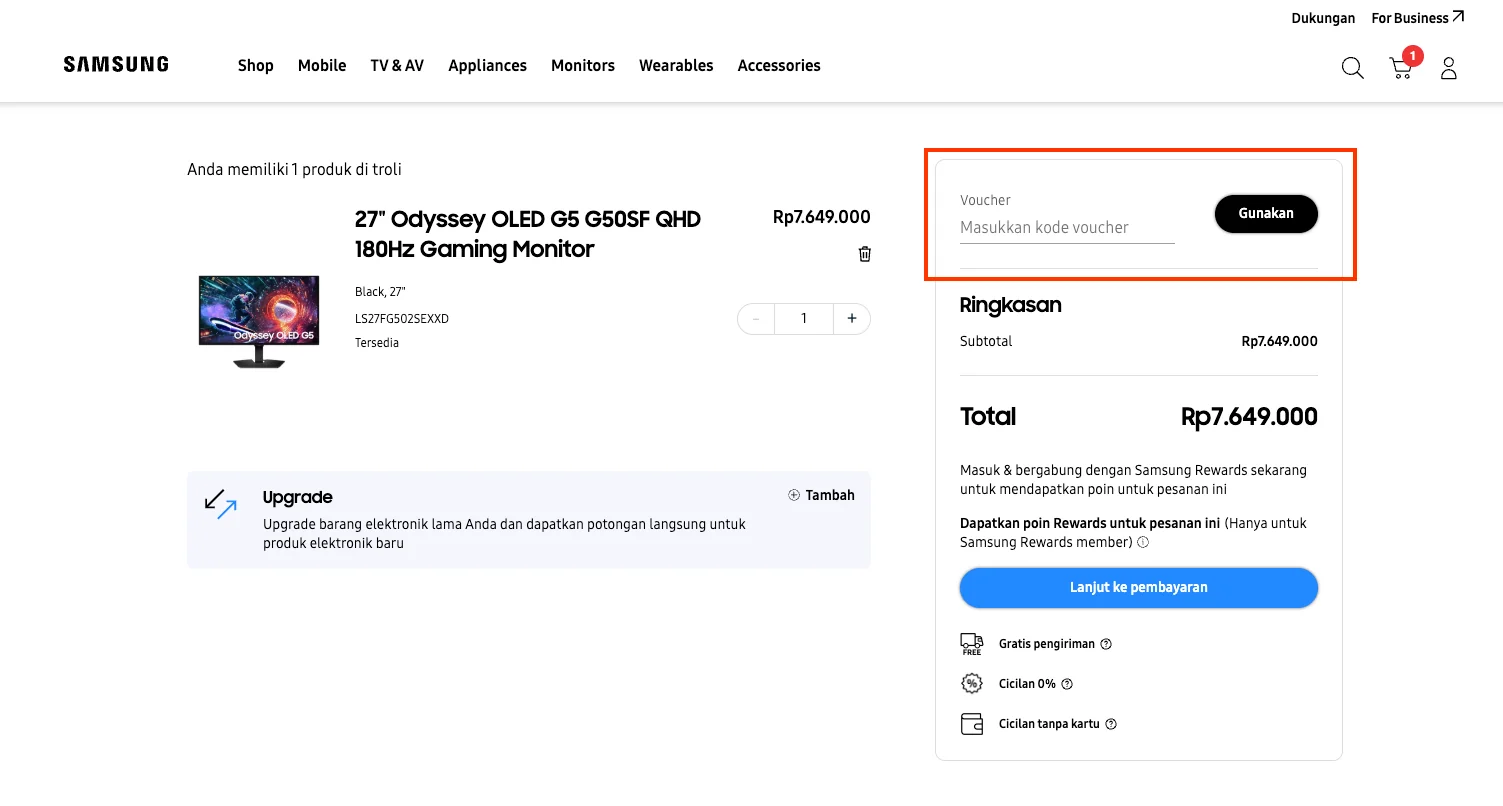Click the percent installment badge icon
The height and width of the screenshot is (806, 1503).
pos(971,684)
